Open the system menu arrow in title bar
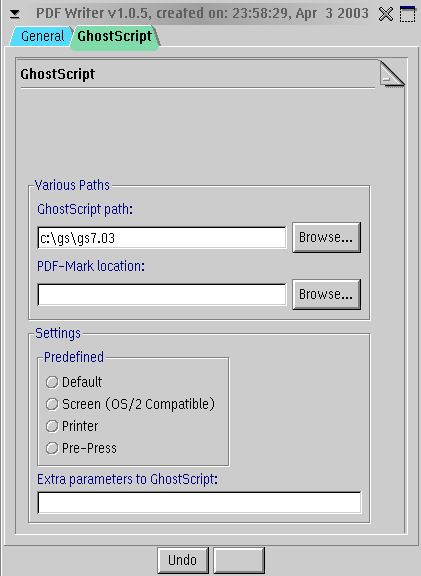Viewport: 421px width, 576px height. point(15,14)
